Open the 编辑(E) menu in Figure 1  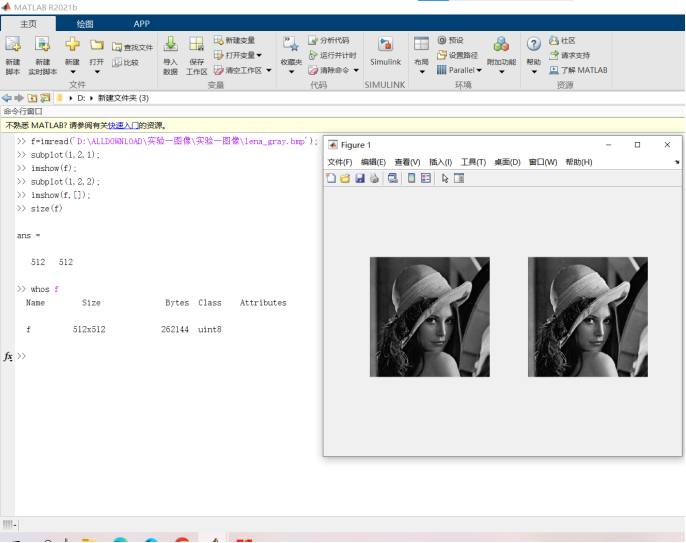[373, 162]
